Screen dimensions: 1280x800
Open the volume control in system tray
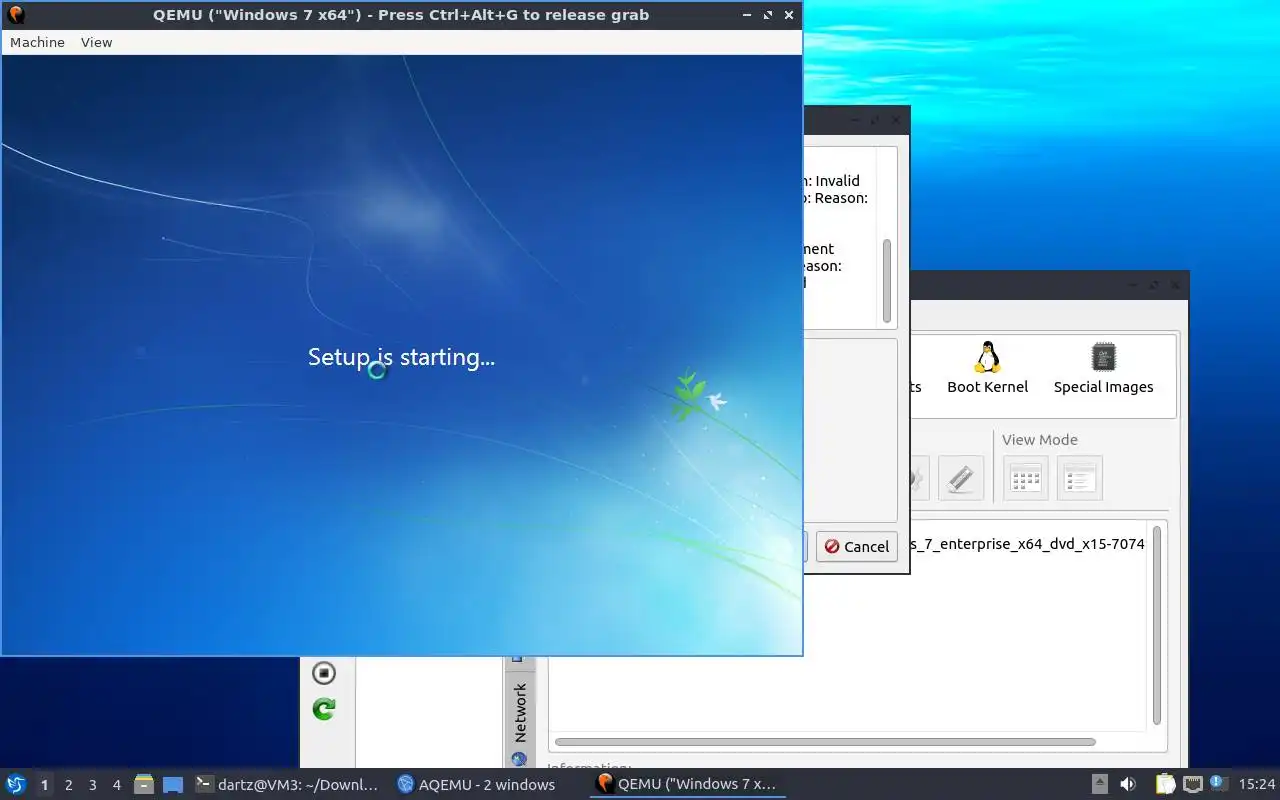pos(1127,785)
